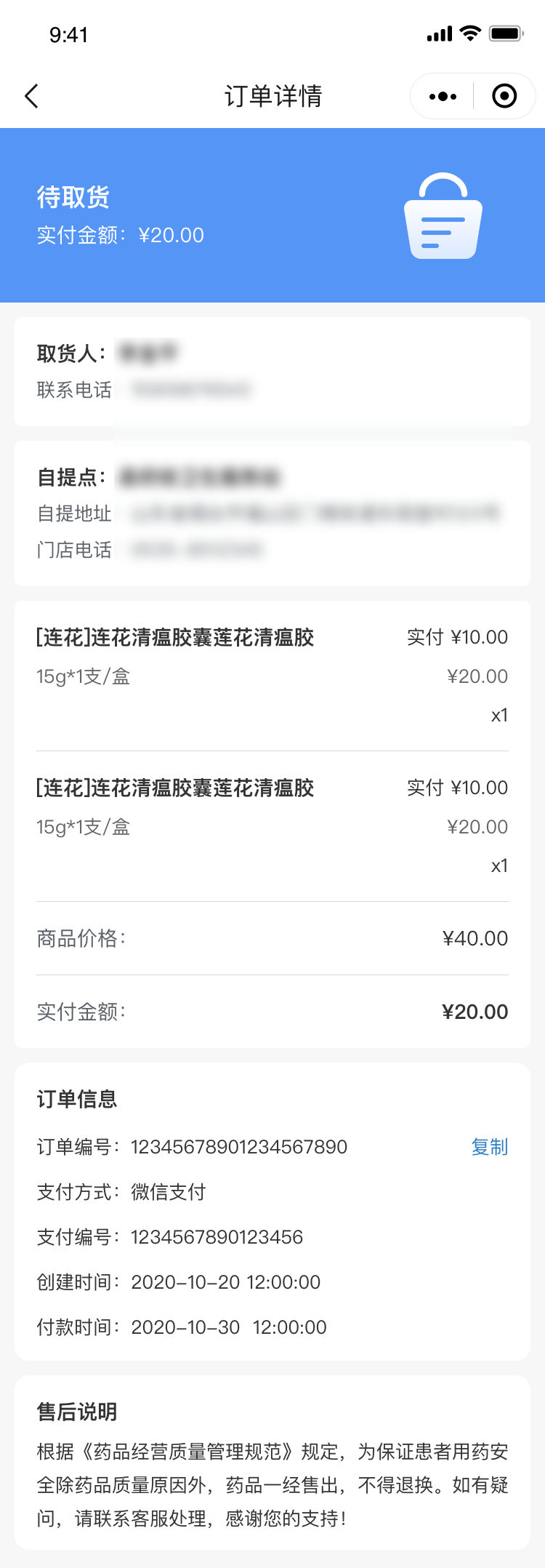Tap the battery status icon
The width and height of the screenshot is (545, 1568).
point(506,33)
